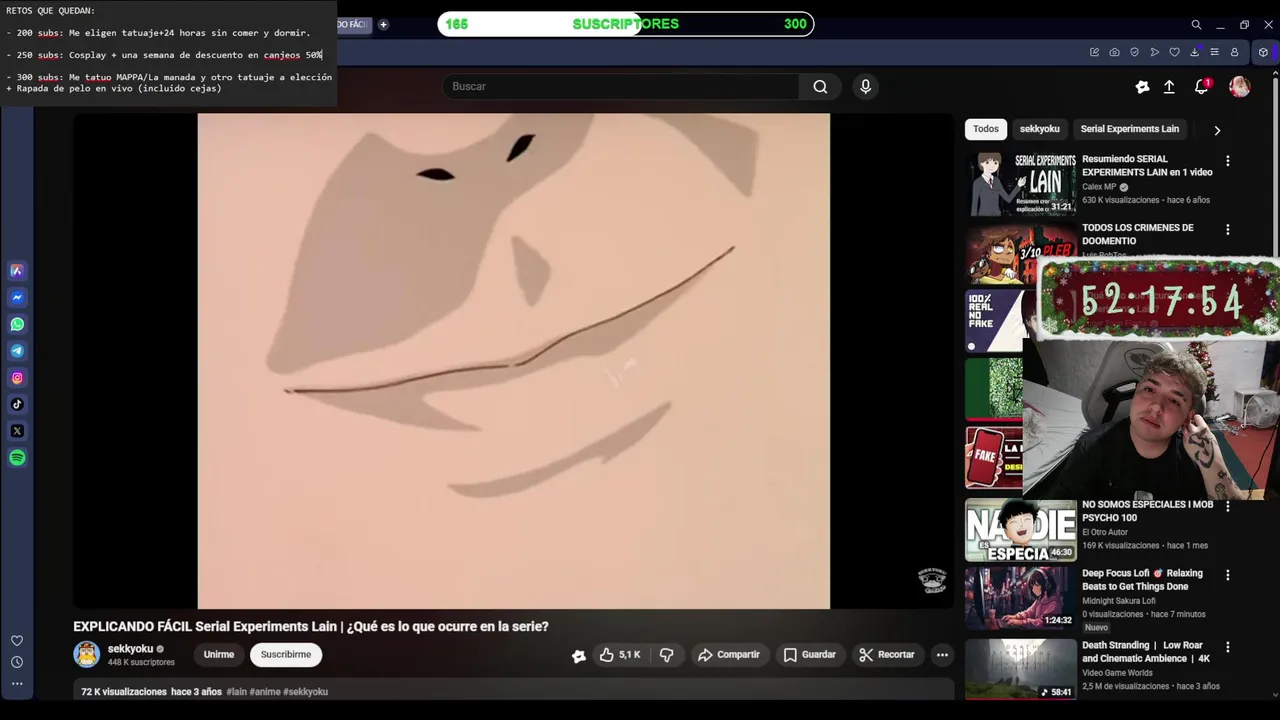Click the video title text
The width and height of the screenshot is (1280, 720).
(x=311, y=627)
